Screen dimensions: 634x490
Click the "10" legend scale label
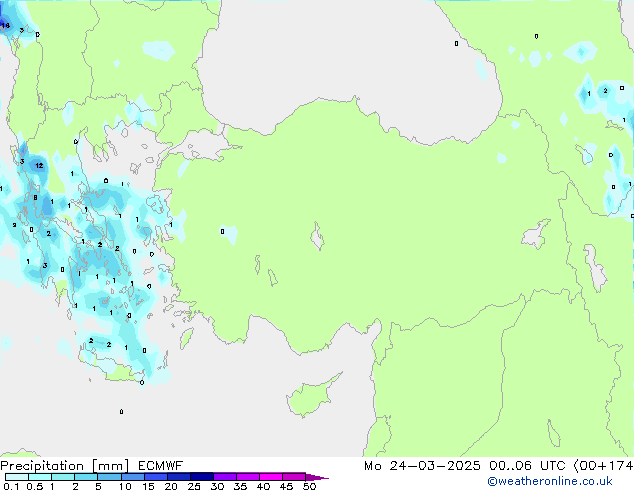[x=125, y=486]
